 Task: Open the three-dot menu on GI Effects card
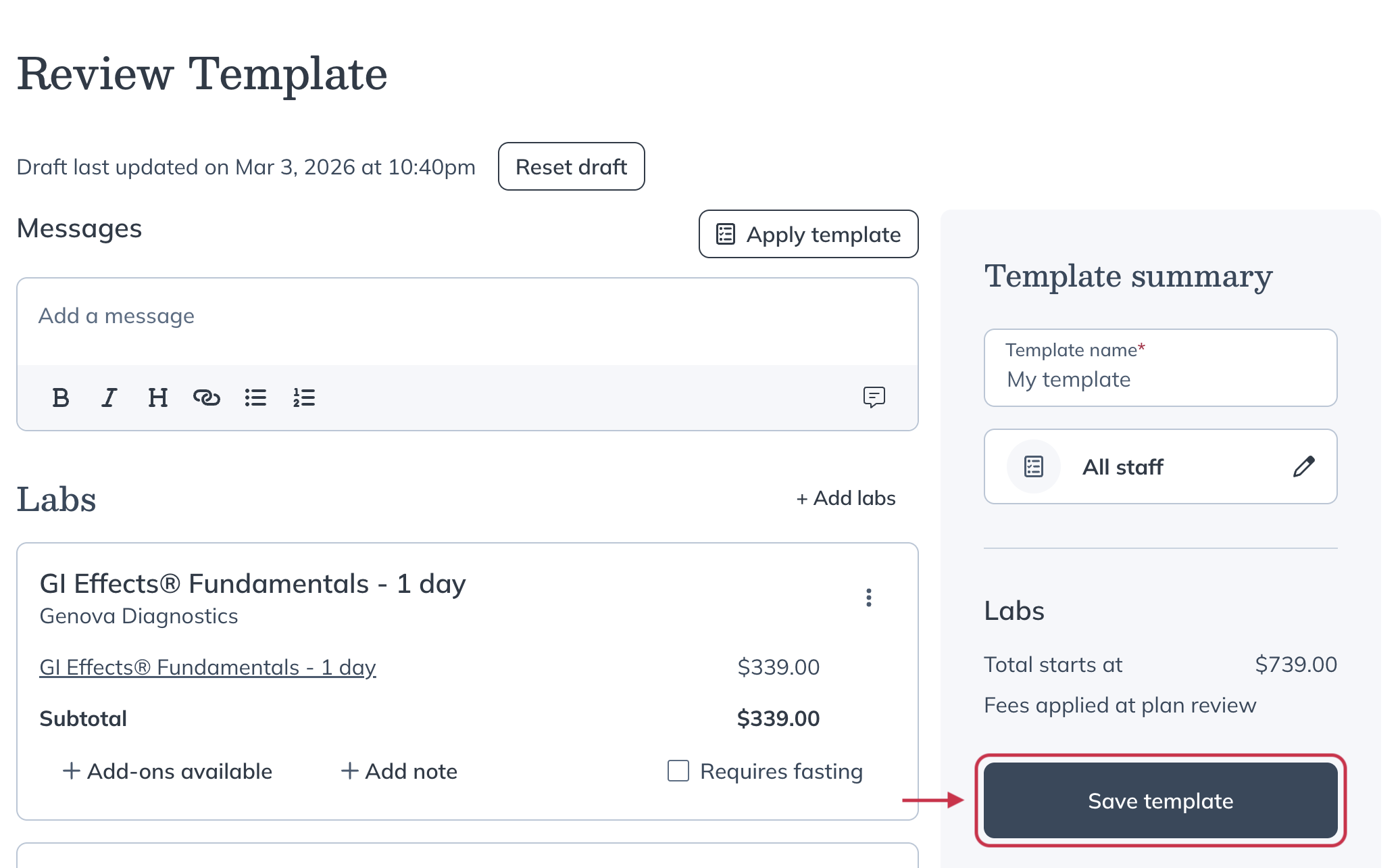(x=870, y=598)
